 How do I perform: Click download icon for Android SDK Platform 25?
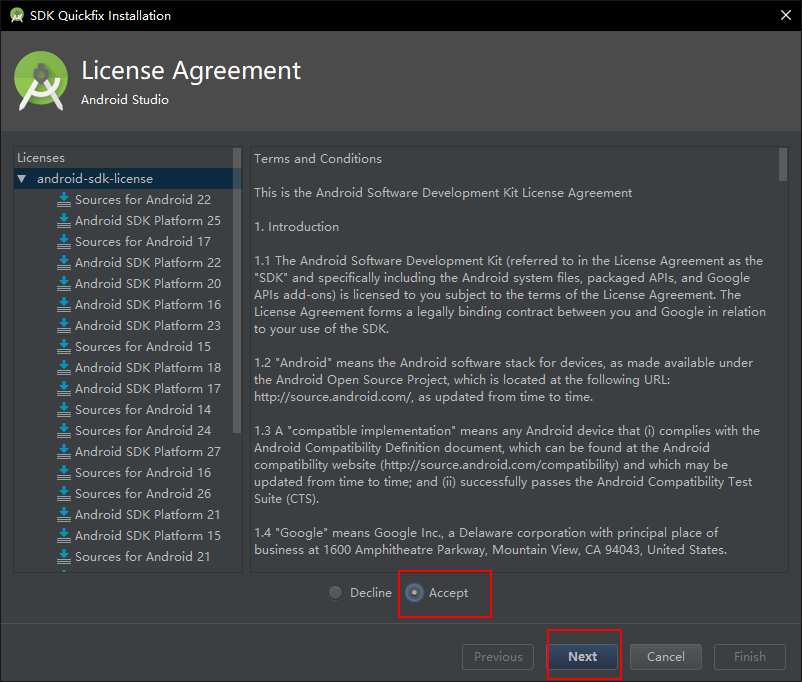64,221
